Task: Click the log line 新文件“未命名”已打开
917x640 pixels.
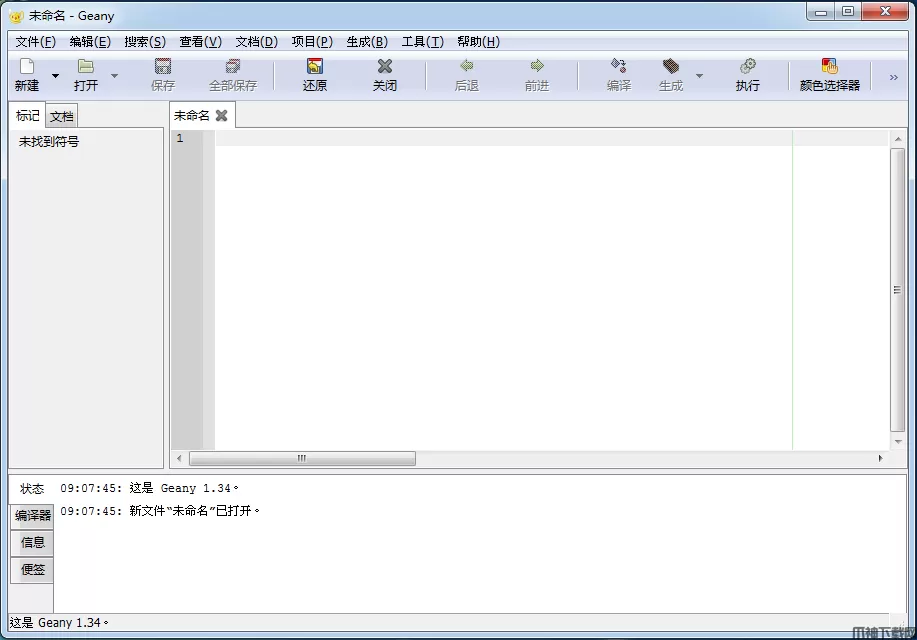Action: (x=160, y=511)
